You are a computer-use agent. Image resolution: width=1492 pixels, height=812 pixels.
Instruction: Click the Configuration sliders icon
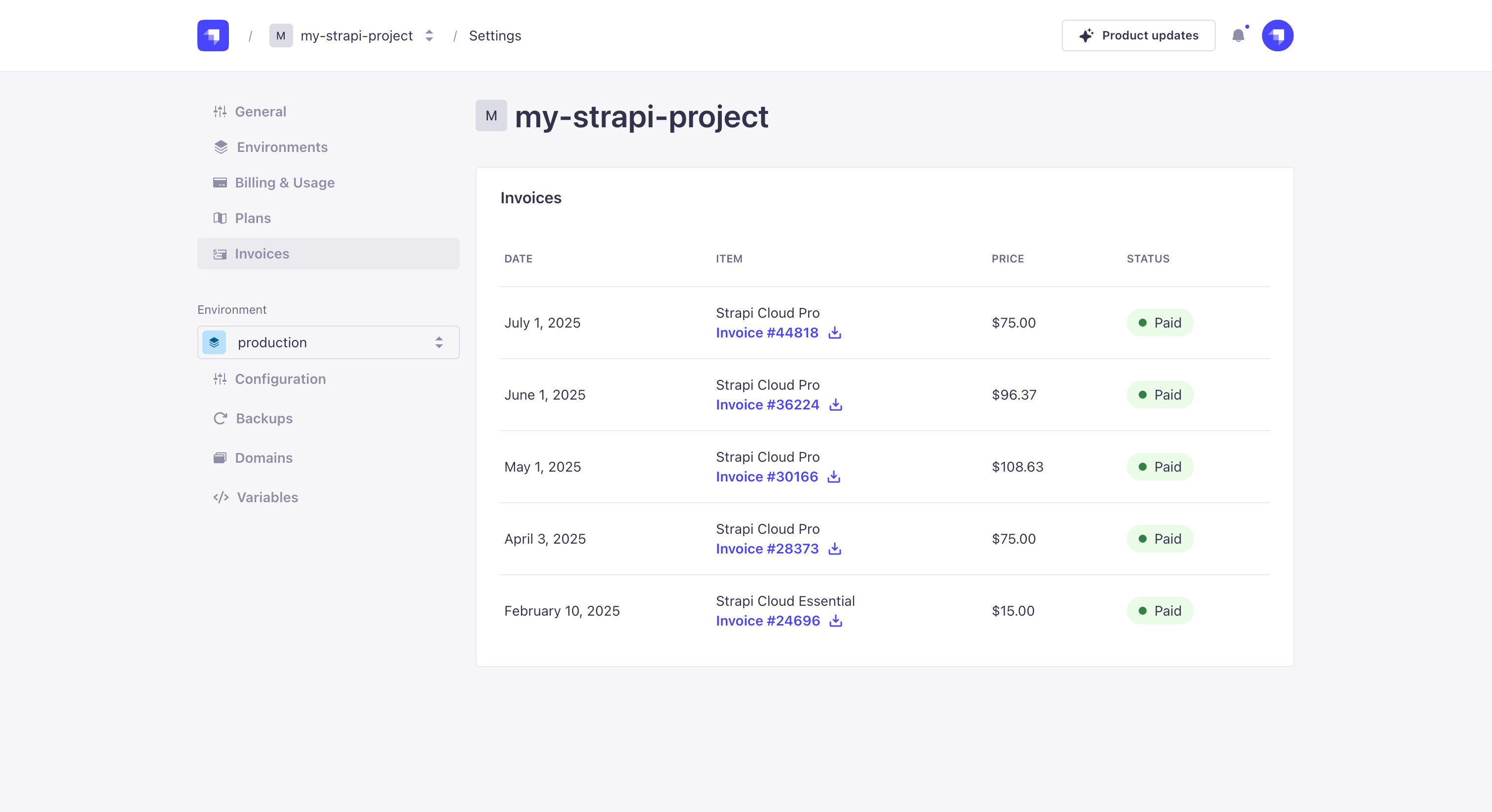[221, 379]
